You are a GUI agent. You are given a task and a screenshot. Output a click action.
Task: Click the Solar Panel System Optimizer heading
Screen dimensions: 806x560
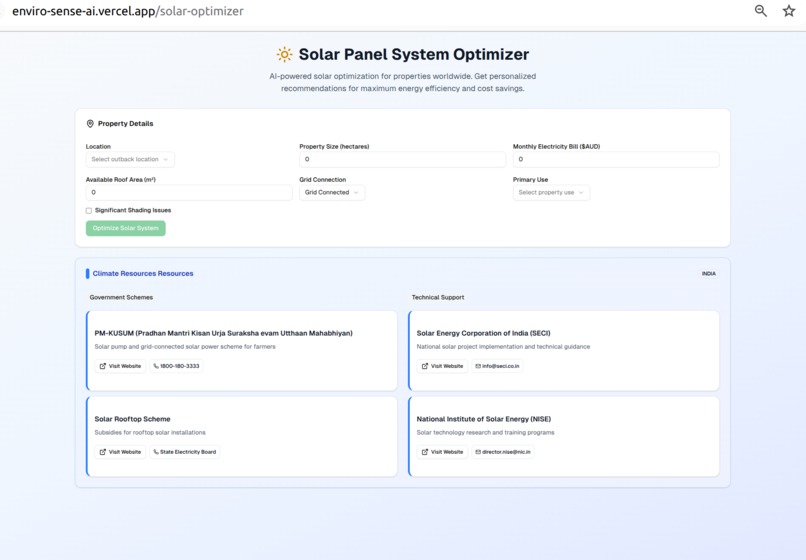[414, 55]
